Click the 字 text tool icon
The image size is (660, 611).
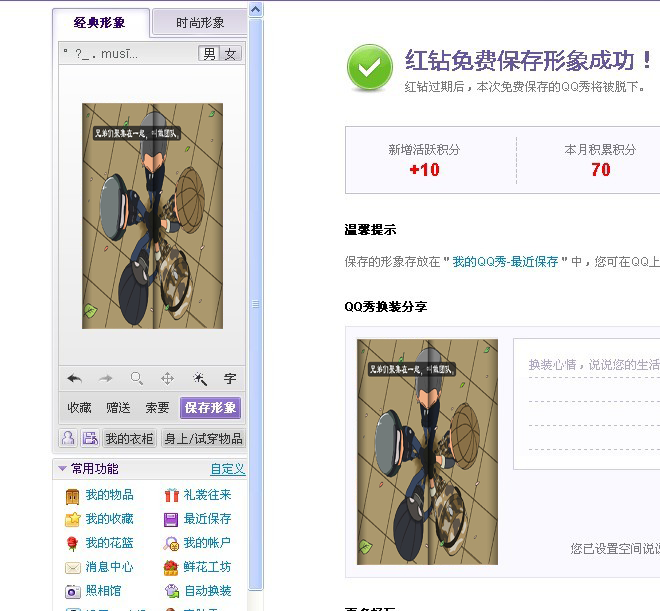230,379
